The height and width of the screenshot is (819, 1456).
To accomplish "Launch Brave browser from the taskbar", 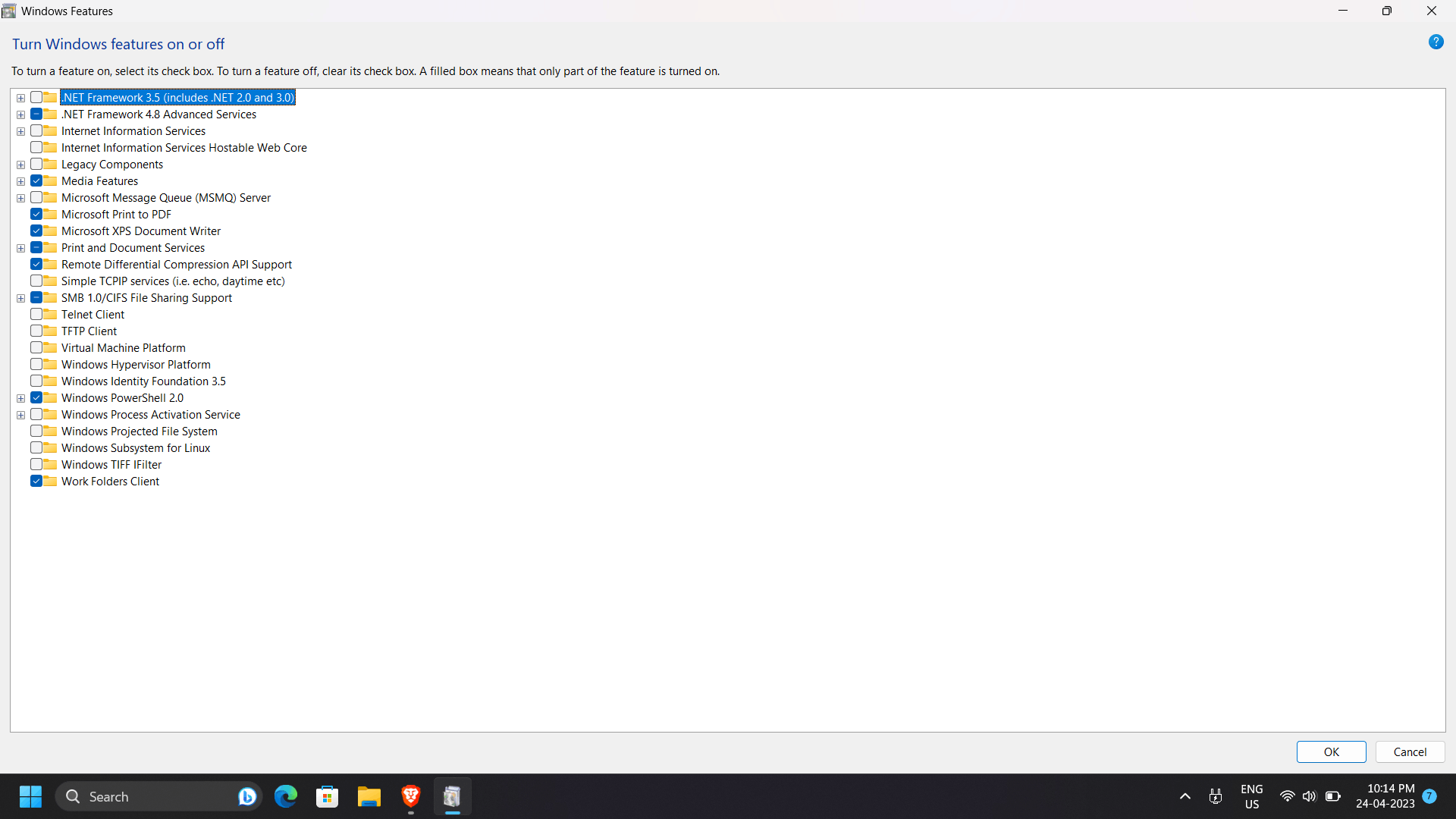I will pos(411,796).
